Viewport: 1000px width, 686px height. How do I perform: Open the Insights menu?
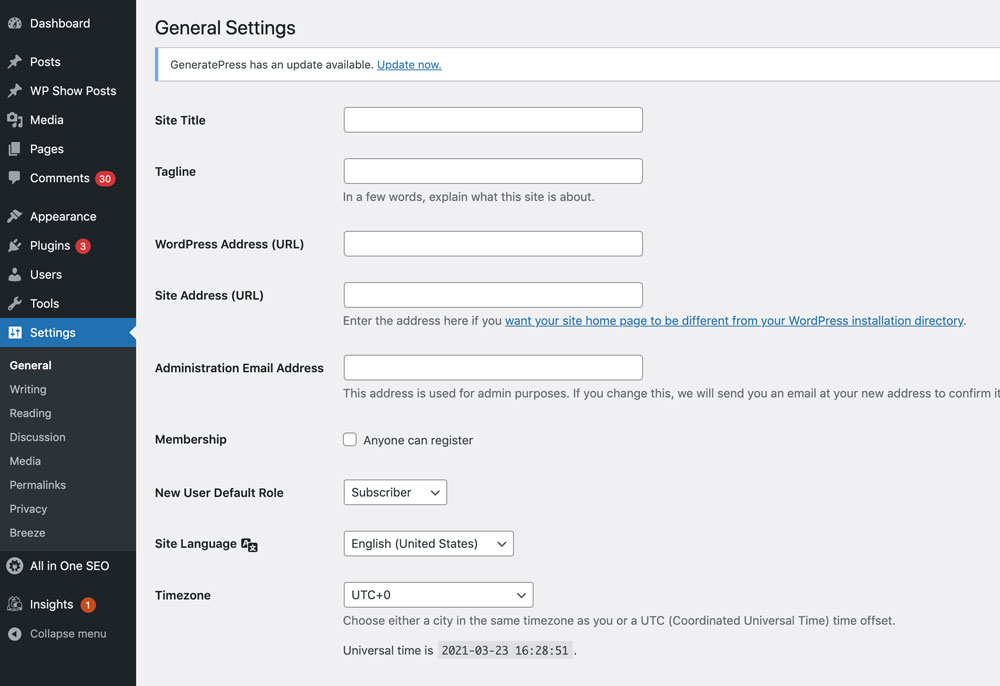point(68,604)
